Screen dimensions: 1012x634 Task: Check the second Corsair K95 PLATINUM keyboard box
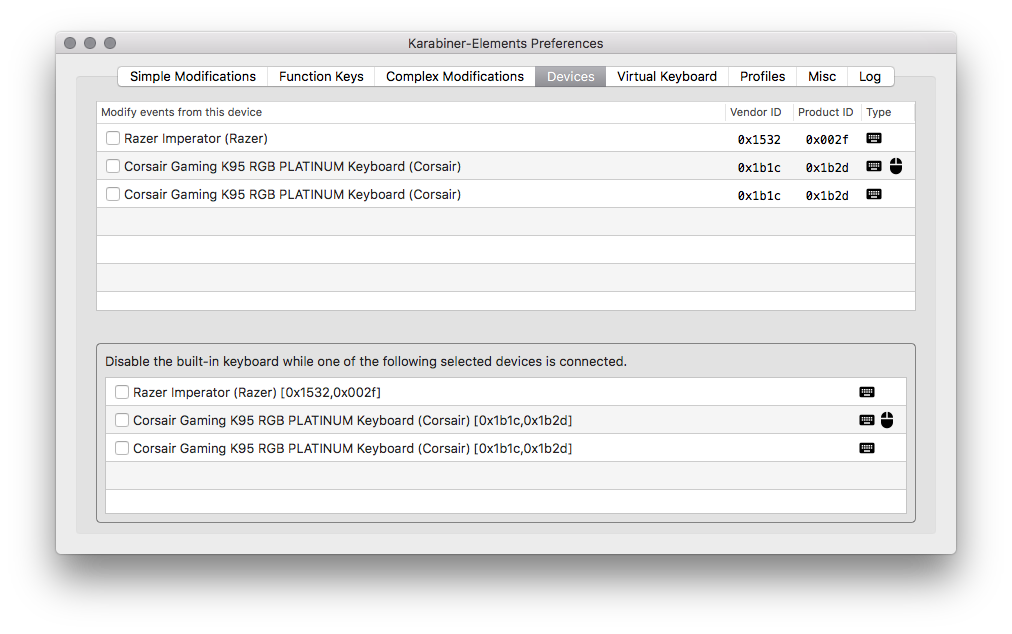tap(113, 194)
